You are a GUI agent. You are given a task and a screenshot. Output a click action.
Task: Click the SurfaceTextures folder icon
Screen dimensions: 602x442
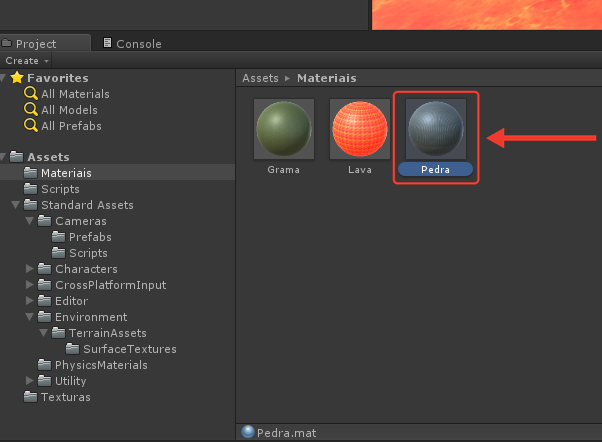pyautogui.click(x=73, y=349)
